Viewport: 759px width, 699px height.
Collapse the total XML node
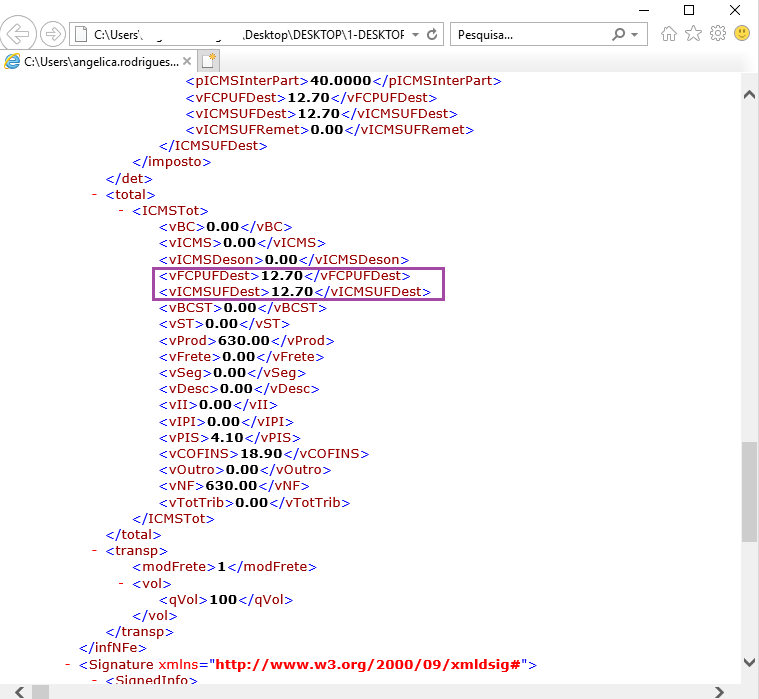click(95, 195)
